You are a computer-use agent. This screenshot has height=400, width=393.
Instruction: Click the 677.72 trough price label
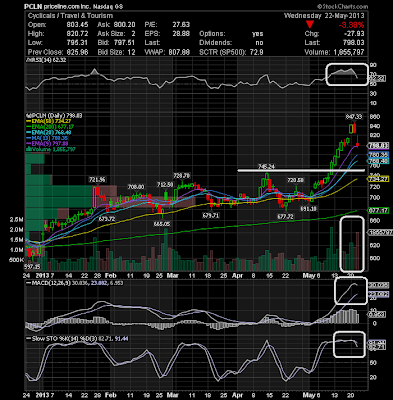(285, 217)
